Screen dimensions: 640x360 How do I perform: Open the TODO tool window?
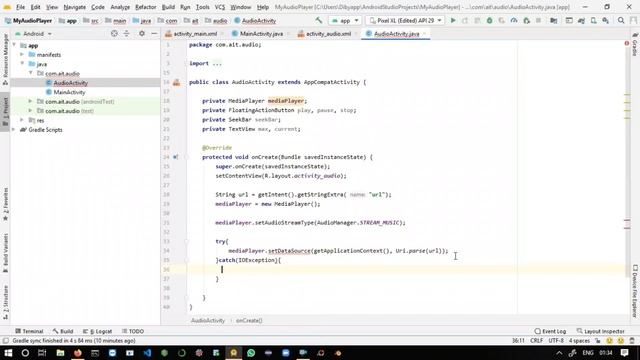[133, 331]
